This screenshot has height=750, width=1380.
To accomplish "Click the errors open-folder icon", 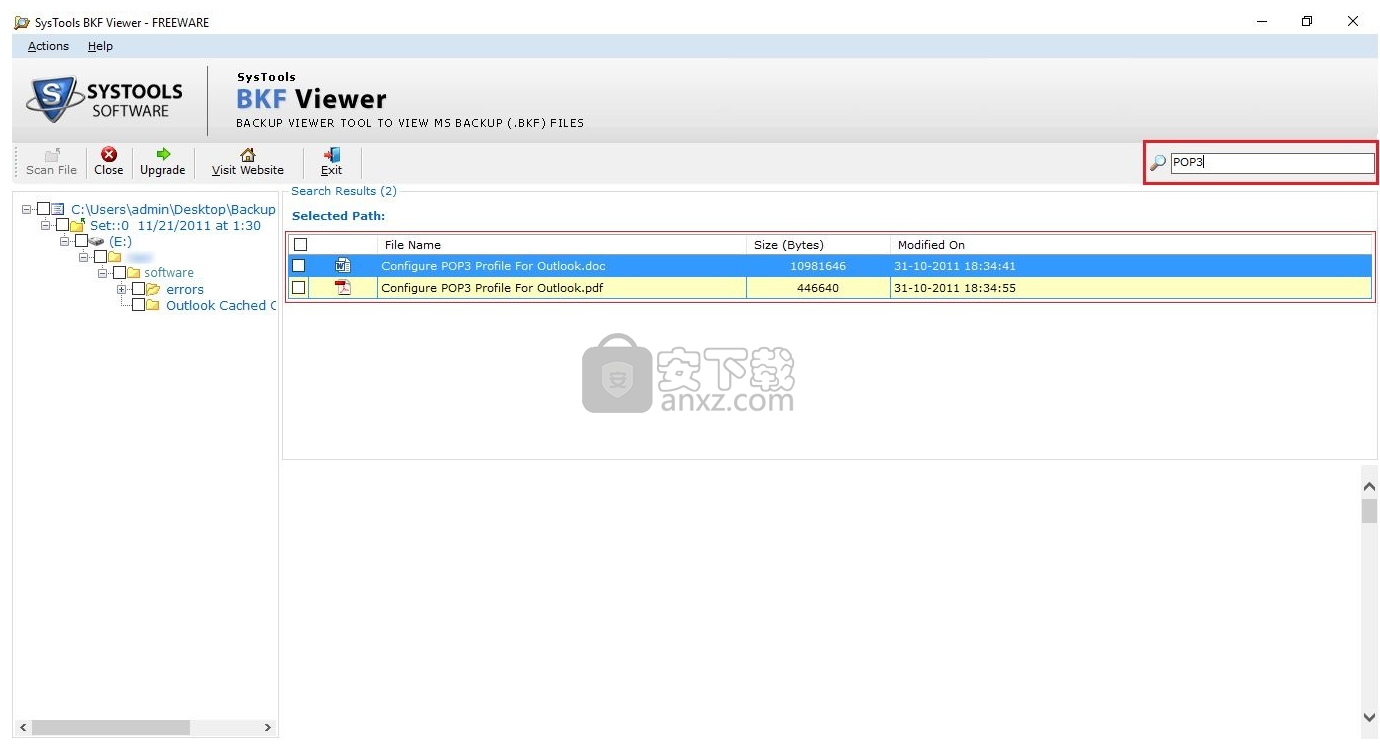I will [x=153, y=289].
